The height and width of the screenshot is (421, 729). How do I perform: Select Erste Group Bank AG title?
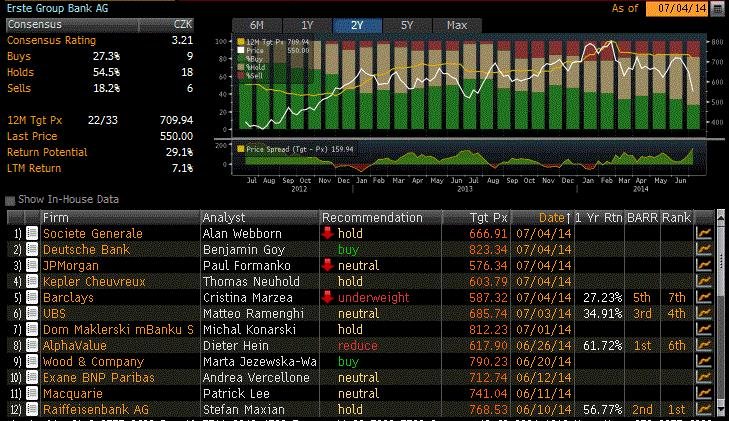[x=57, y=8]
